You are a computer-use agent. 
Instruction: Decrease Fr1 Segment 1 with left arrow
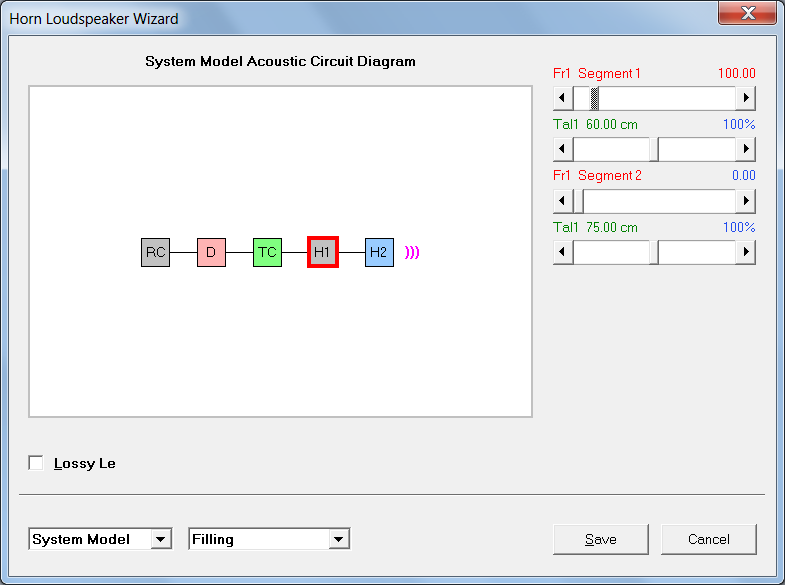coord(563,98)
